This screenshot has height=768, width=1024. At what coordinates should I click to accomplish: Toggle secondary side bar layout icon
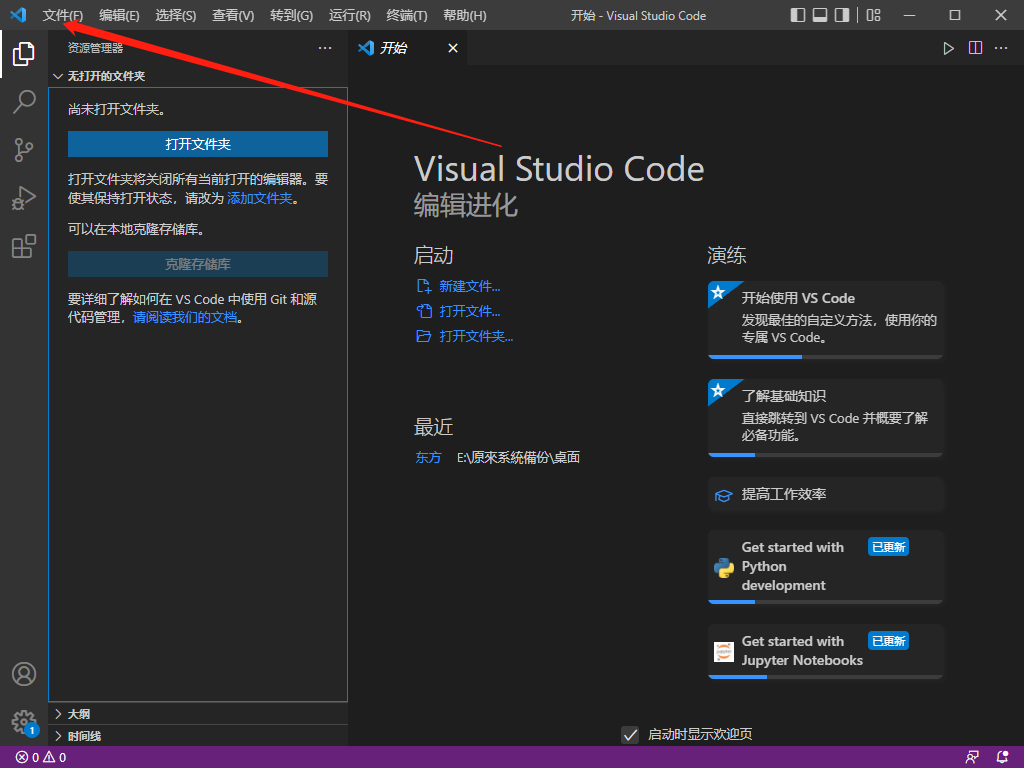[x=842, y=15]
